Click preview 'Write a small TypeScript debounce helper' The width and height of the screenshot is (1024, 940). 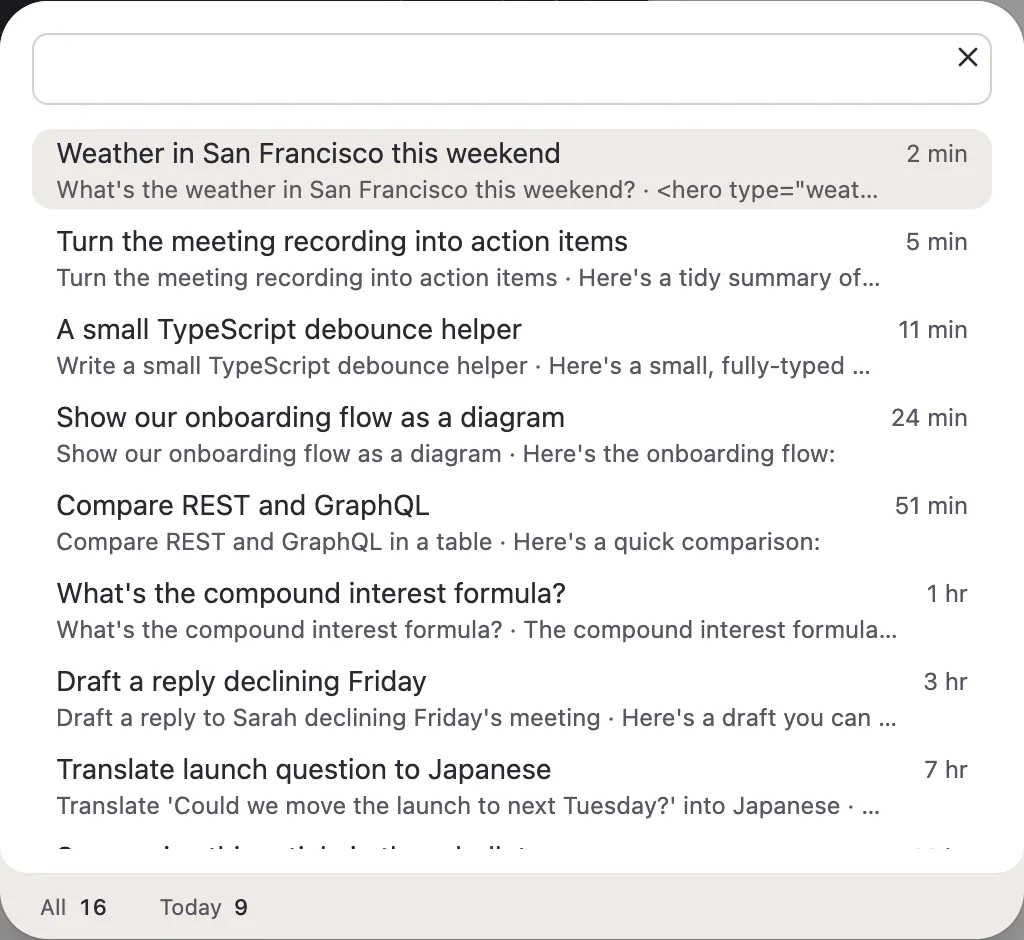click(x=292, y=366)
